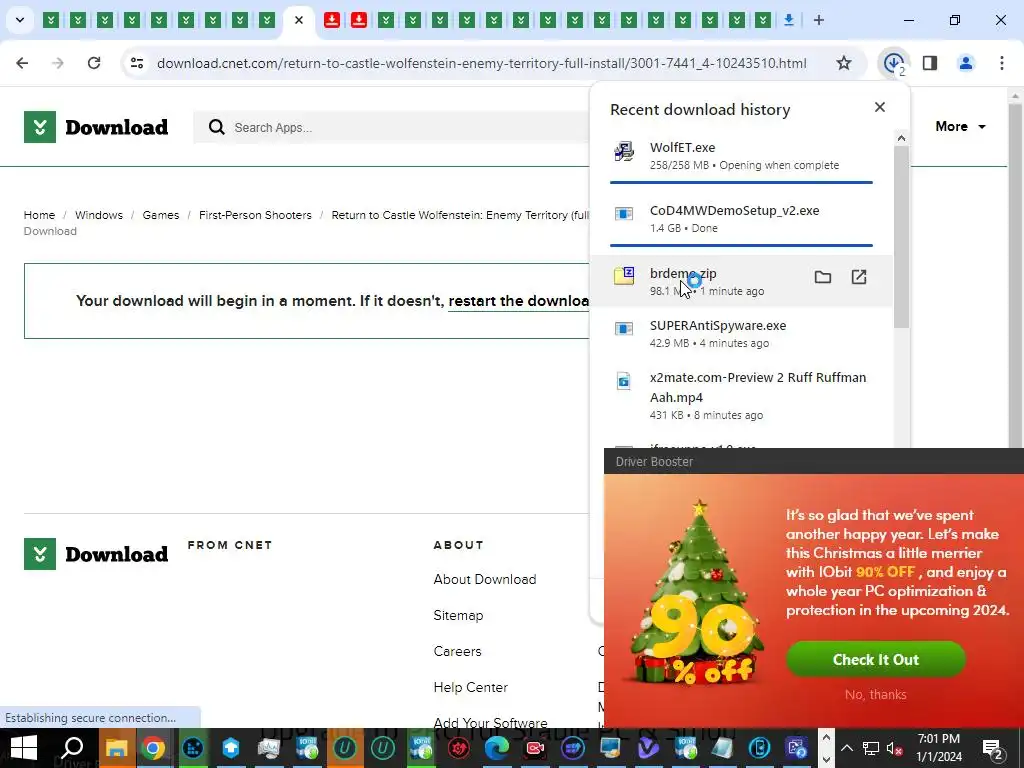
Task: Click the 90% off Christmas tree image
Action: coord(698,592)
